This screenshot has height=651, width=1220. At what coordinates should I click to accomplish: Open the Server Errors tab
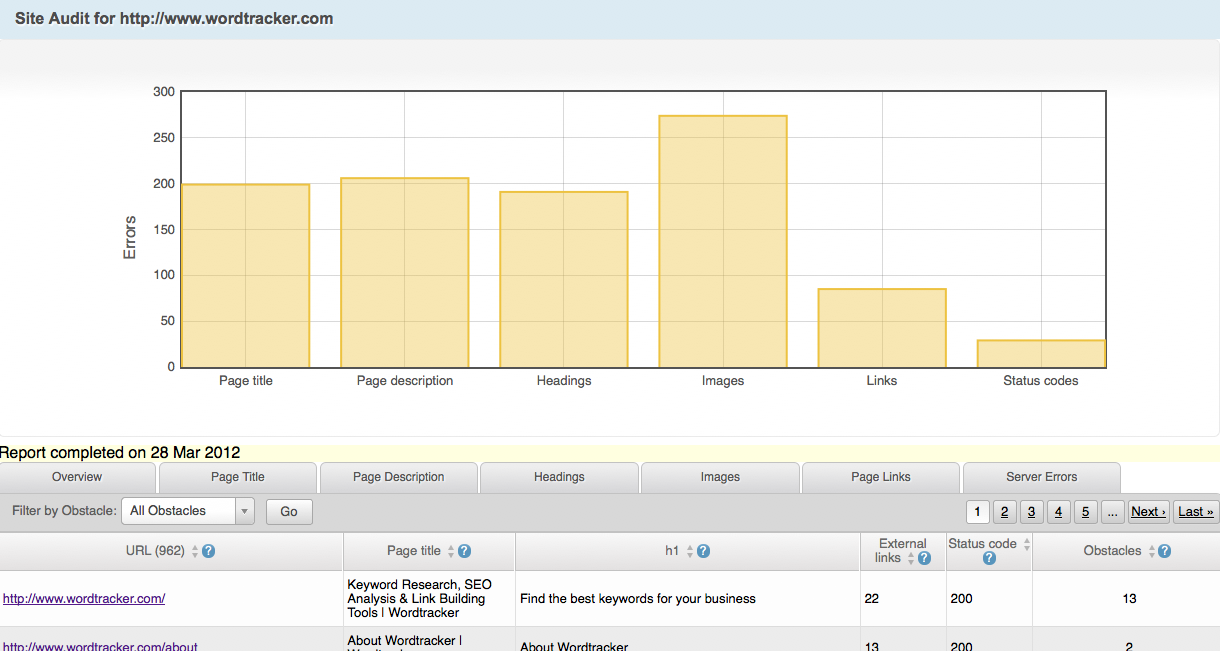tap(1042, 477)
